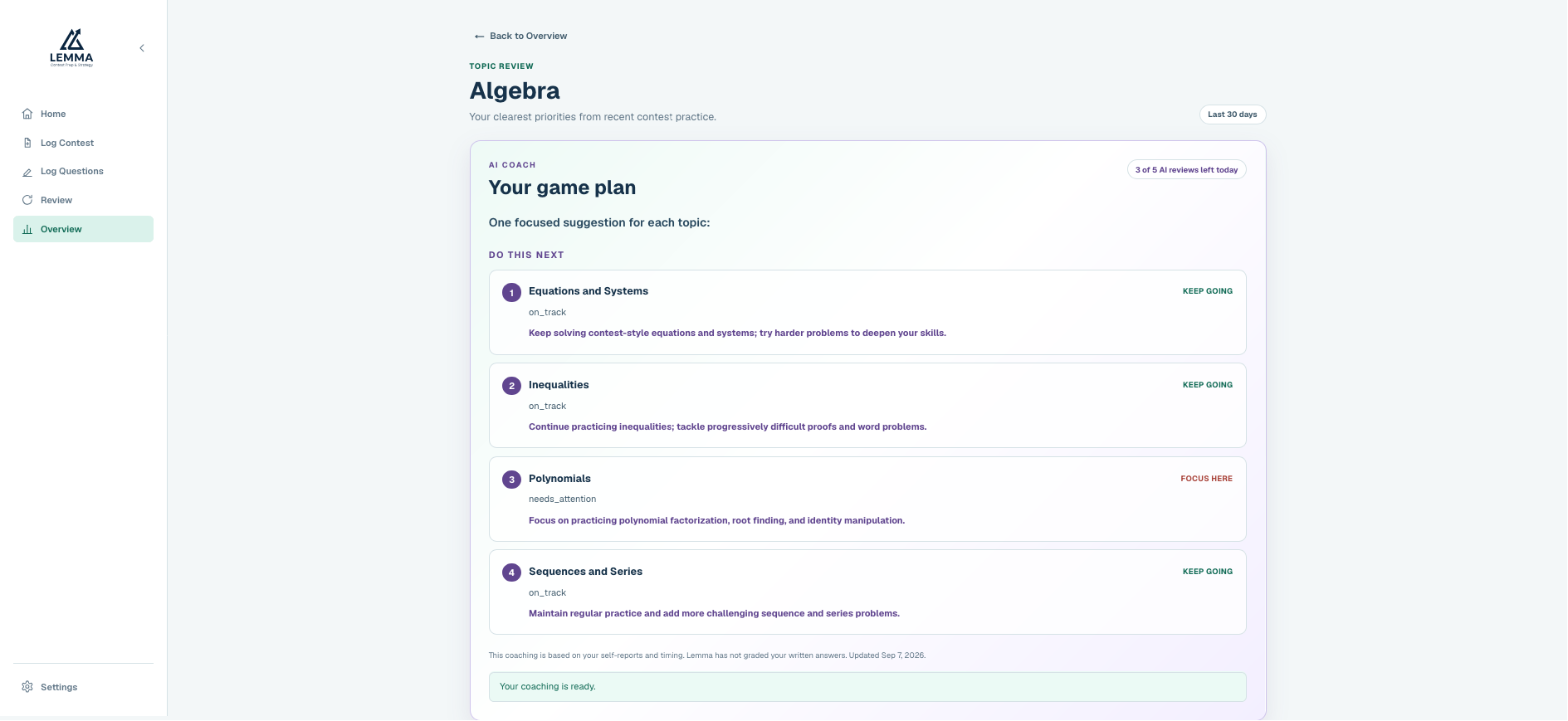The image size is (1568, 721).
Task: Click the number 2 step badge
Action: click(x=511, y=386)
